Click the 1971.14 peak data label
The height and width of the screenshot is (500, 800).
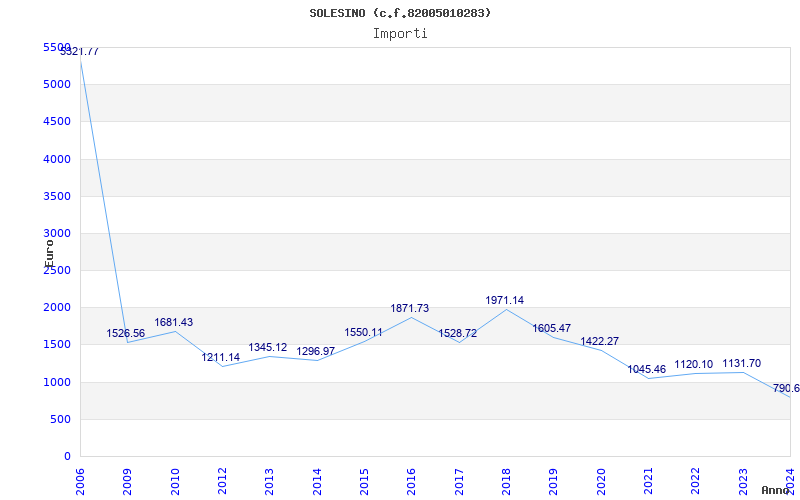pyautogui.click(x=505, y=301)
